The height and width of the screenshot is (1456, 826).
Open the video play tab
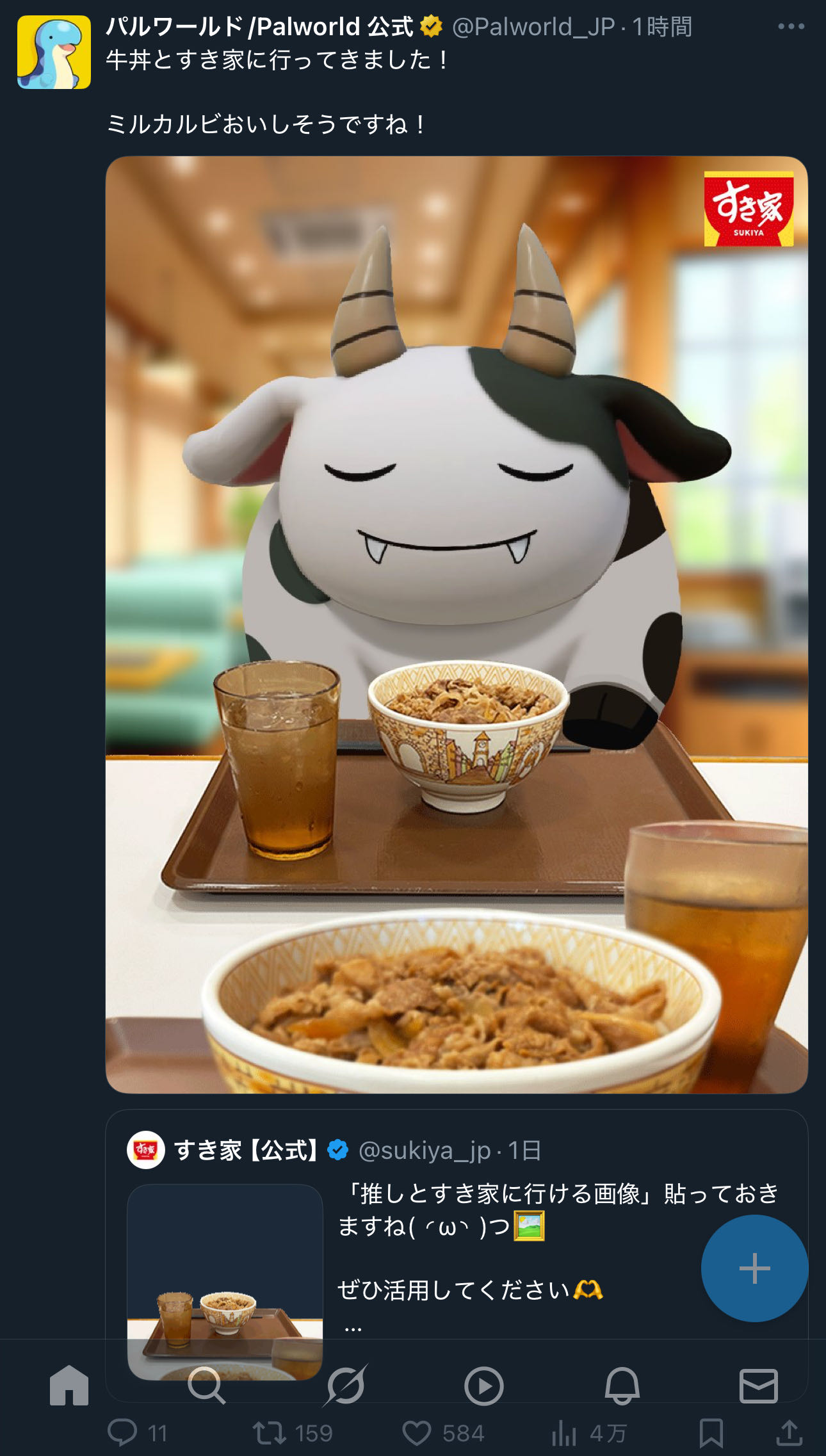[483, 1386]
